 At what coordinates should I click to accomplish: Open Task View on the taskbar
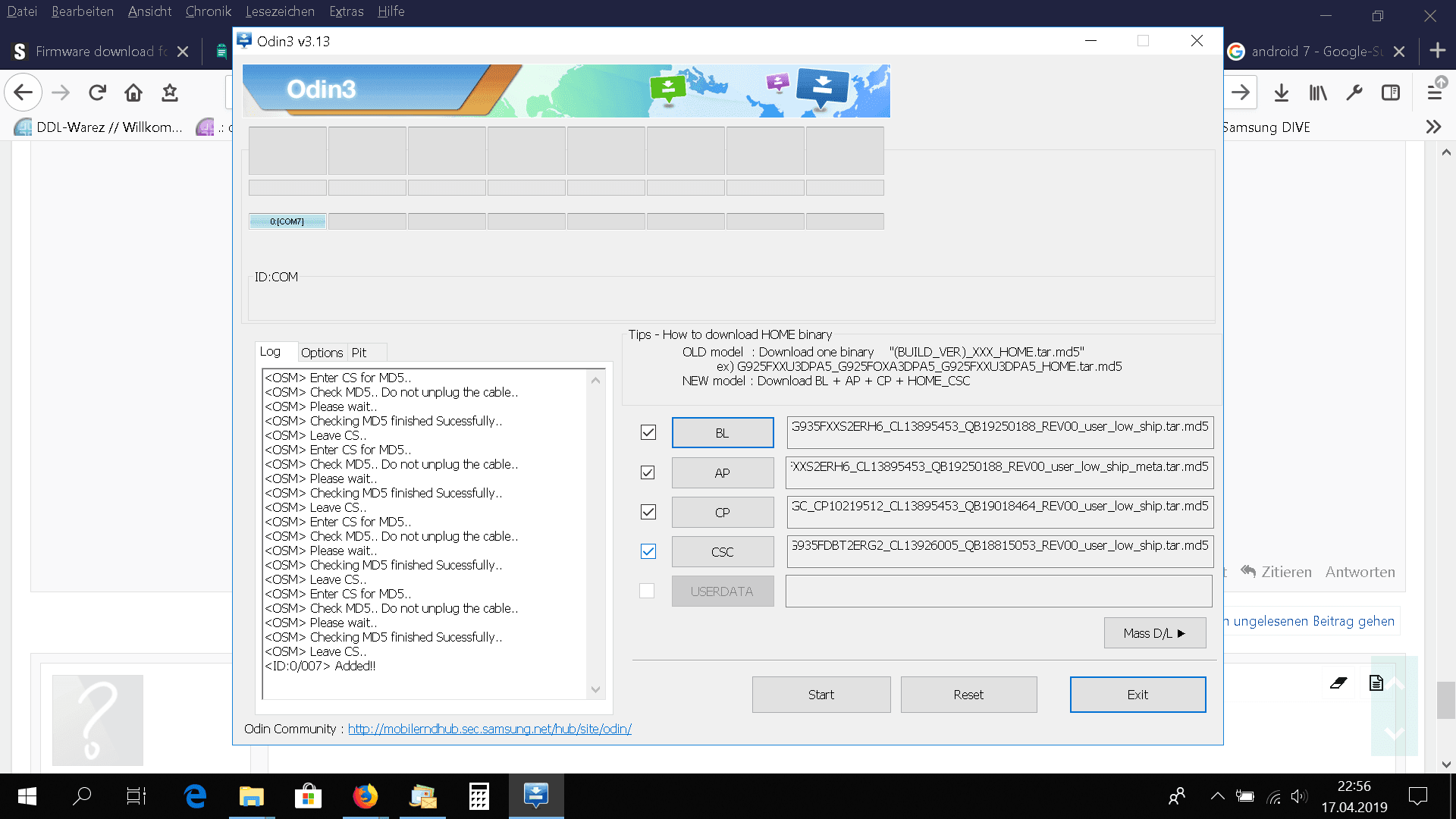136,796
